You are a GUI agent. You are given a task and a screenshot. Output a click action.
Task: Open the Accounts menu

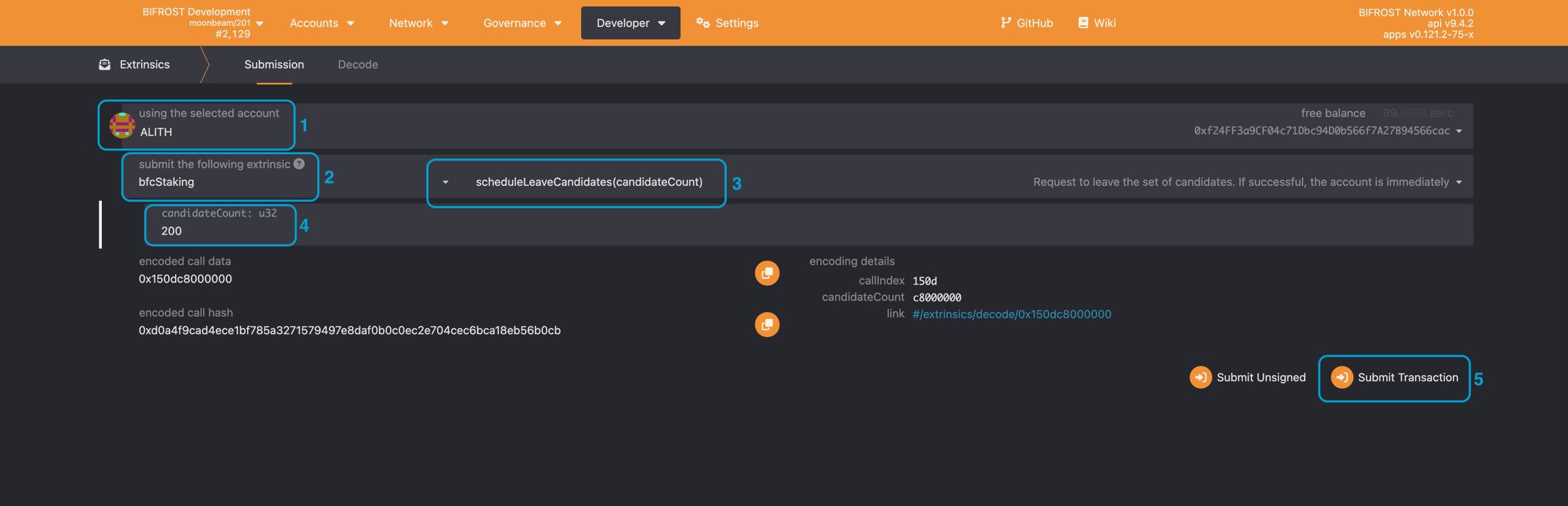point(321,23)
